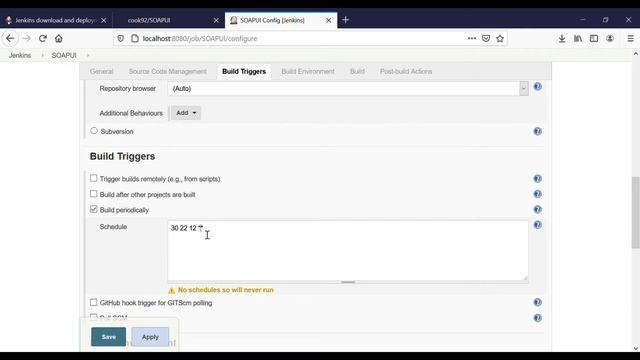Open help for Build after other projects

(x=538, y=194)
